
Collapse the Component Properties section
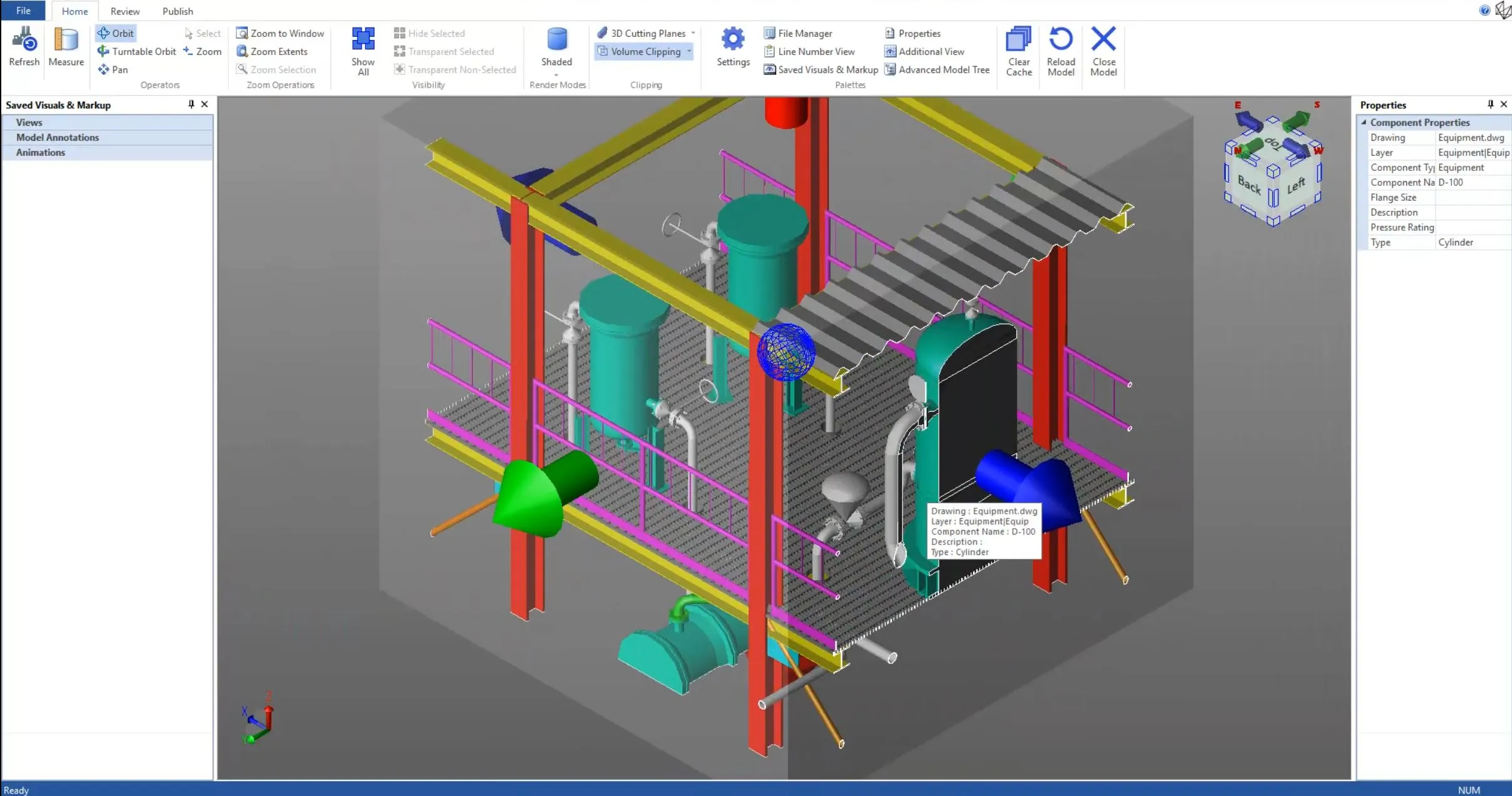(1364, 123)
